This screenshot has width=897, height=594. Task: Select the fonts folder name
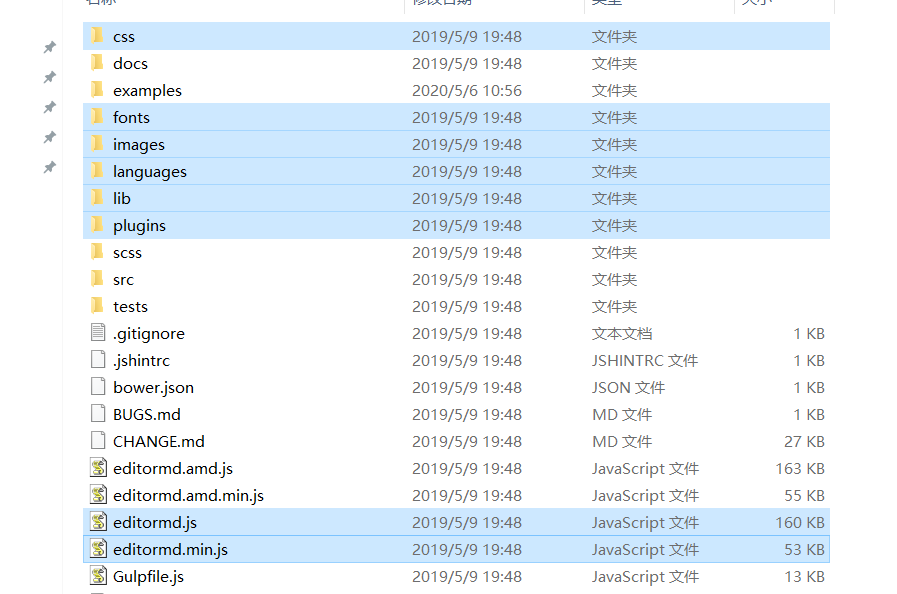(x=132, y=117)
